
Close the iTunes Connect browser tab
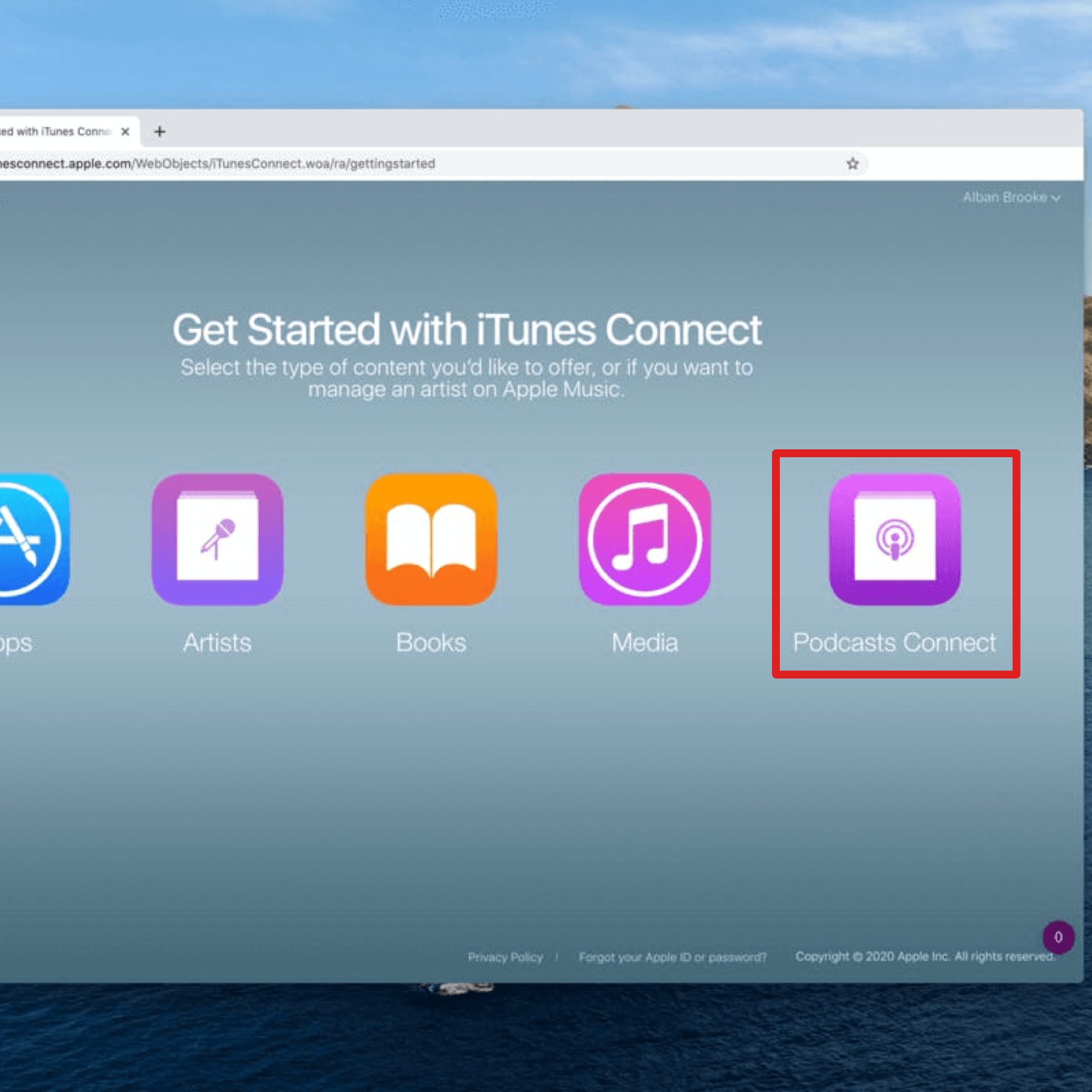(x=126, y=131)
